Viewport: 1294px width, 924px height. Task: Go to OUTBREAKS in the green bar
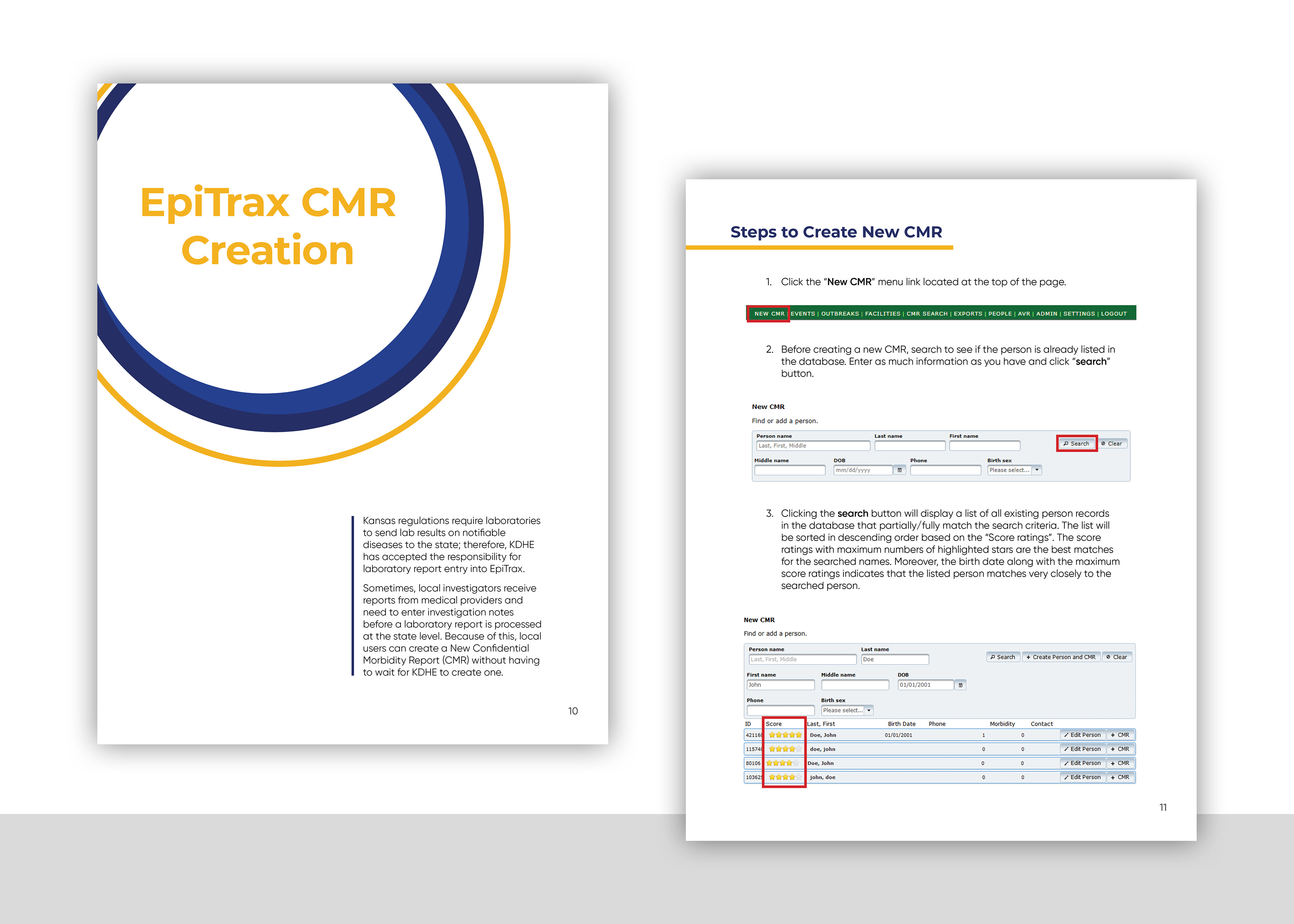840,314
